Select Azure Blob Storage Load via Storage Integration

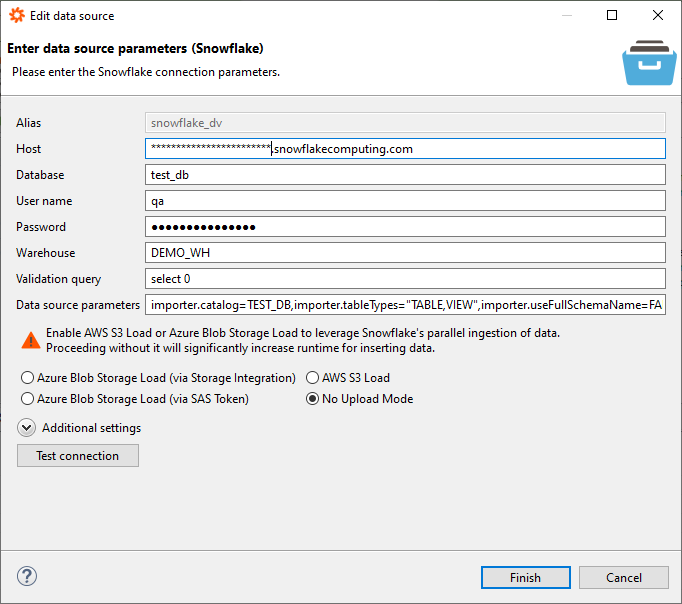(28, 378)
